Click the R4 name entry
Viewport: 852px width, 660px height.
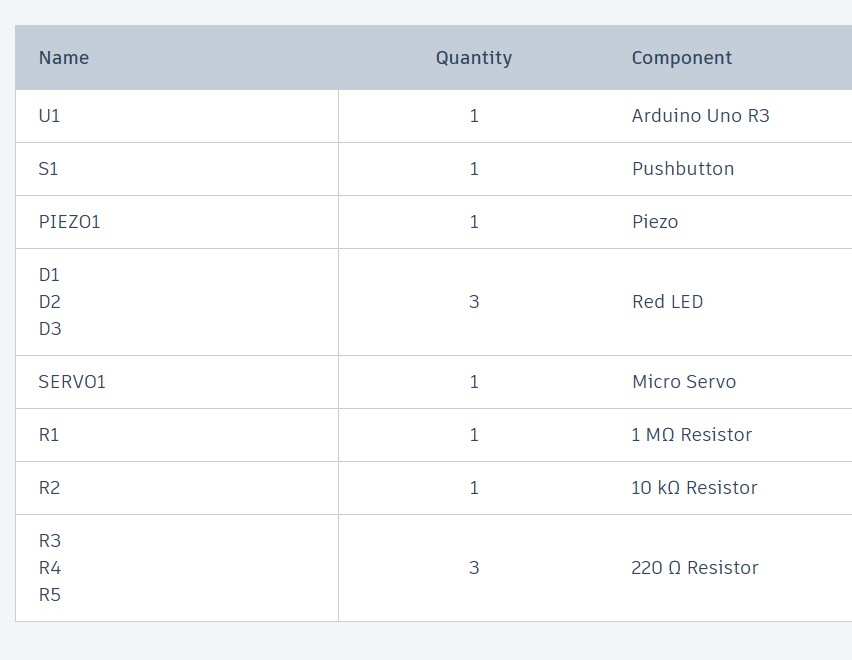(x=49, y=568)
